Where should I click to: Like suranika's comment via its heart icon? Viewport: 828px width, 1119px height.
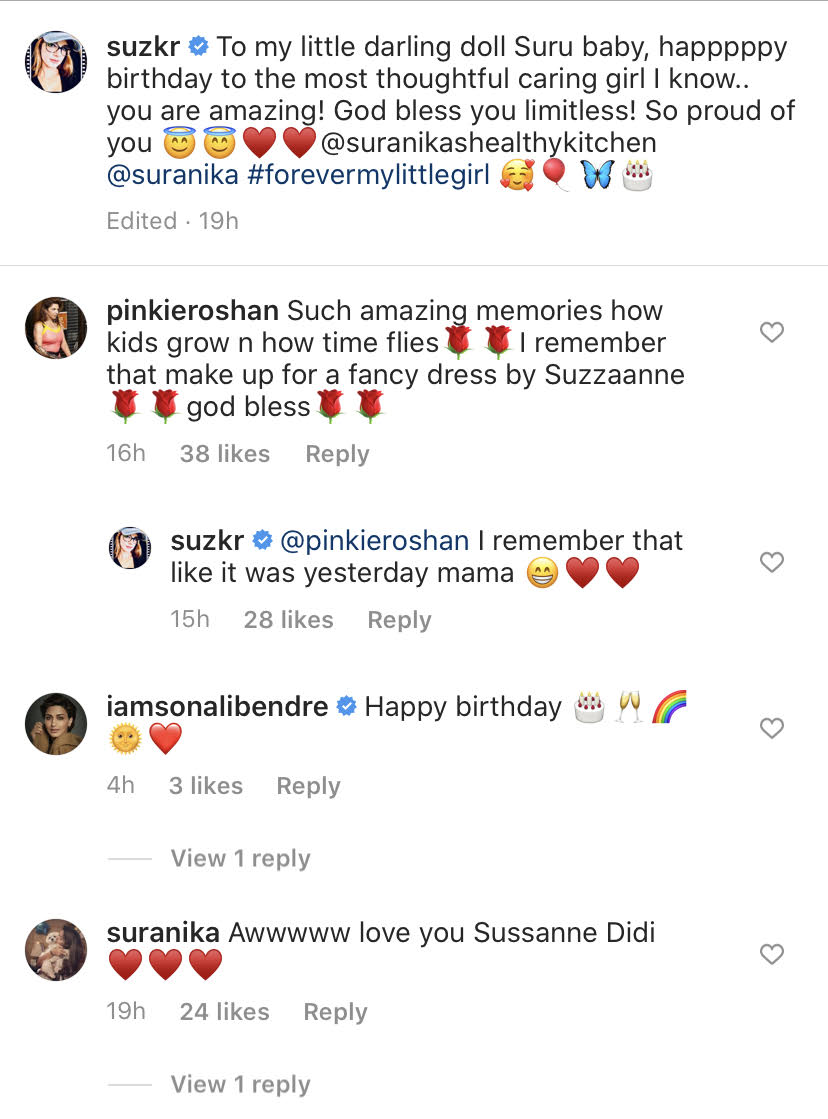coord(771,954)
